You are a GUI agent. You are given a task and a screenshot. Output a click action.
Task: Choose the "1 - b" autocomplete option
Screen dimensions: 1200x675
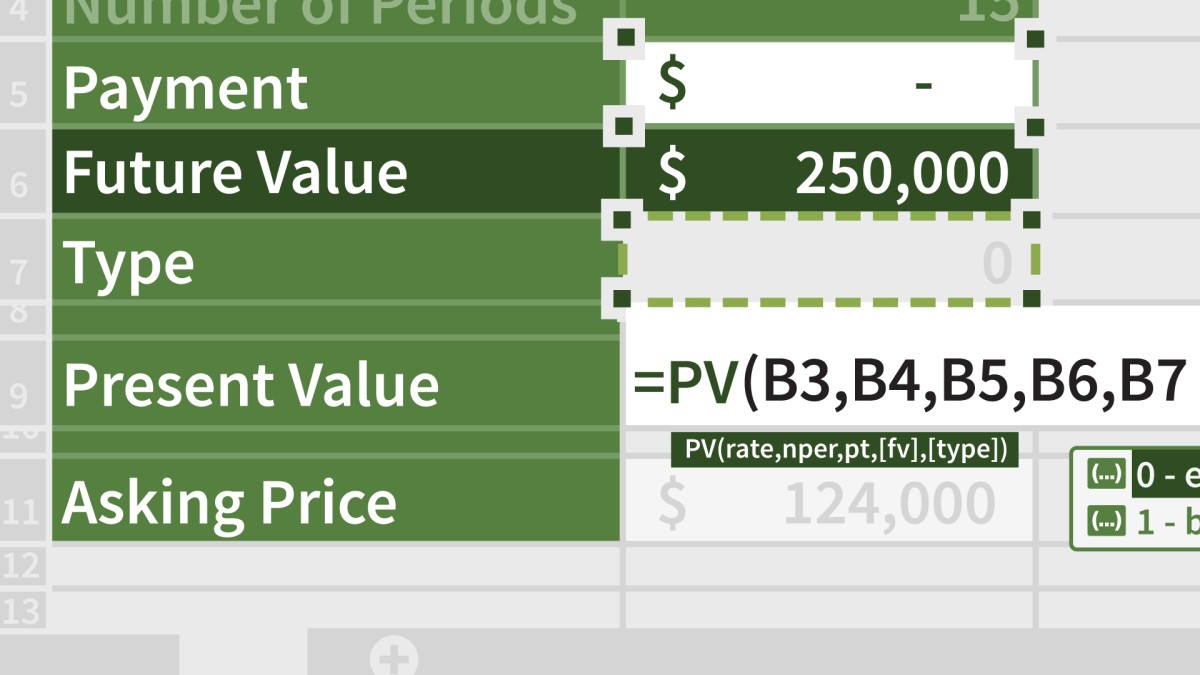coord(1166,521)
